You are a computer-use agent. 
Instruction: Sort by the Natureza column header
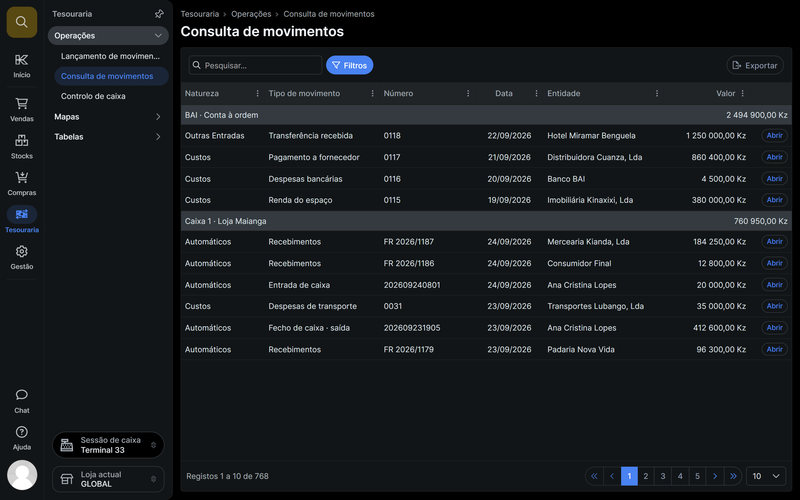202,93
